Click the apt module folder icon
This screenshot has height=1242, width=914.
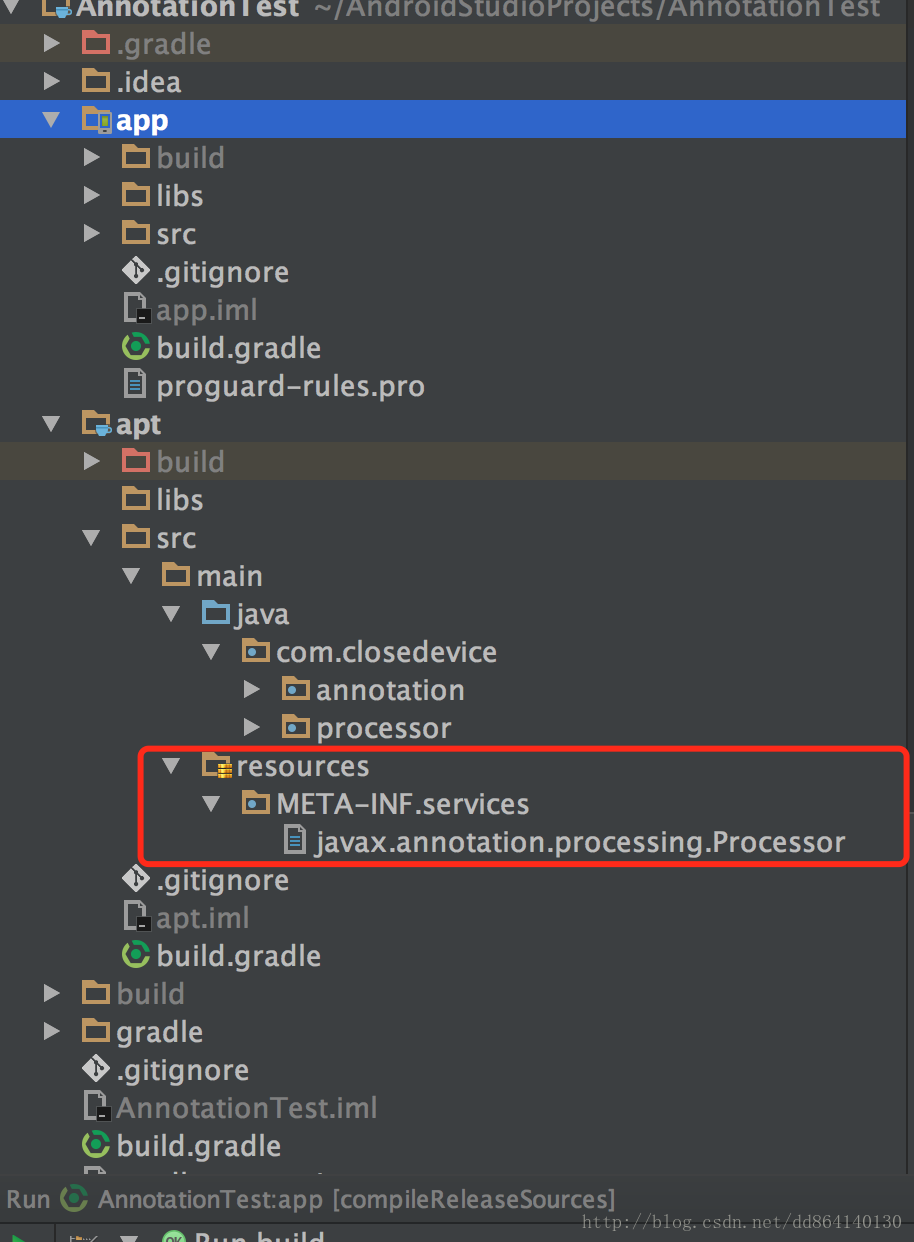[97, 424]
